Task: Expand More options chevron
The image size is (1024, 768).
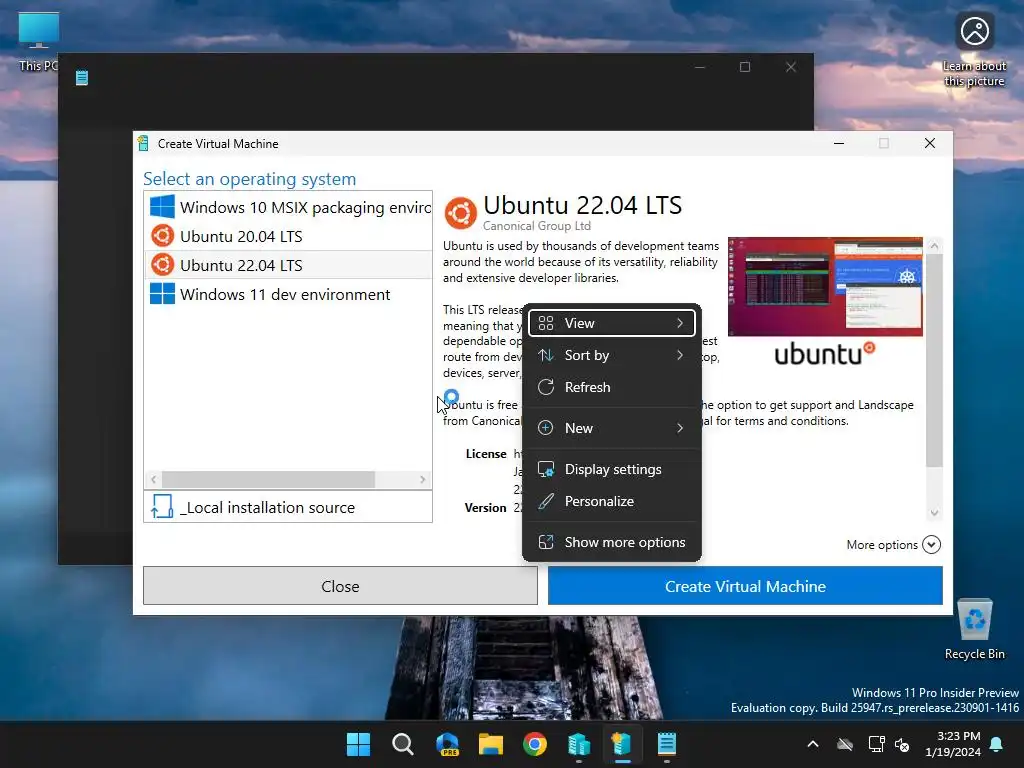Action: coord(931,544)
